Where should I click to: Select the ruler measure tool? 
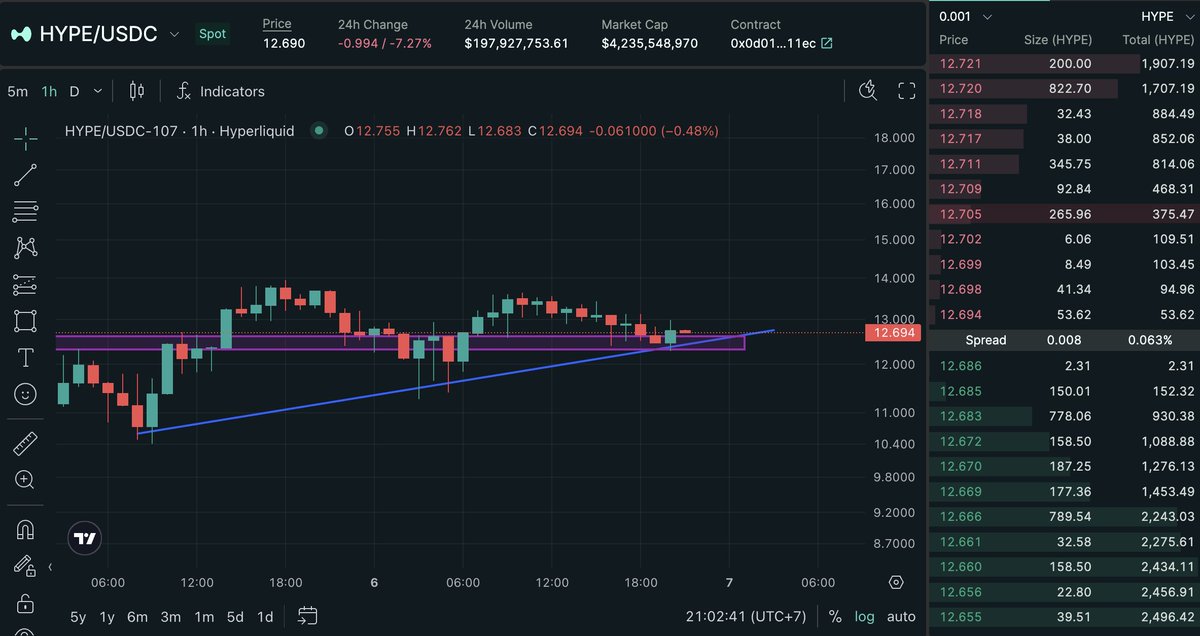[26, 443]
